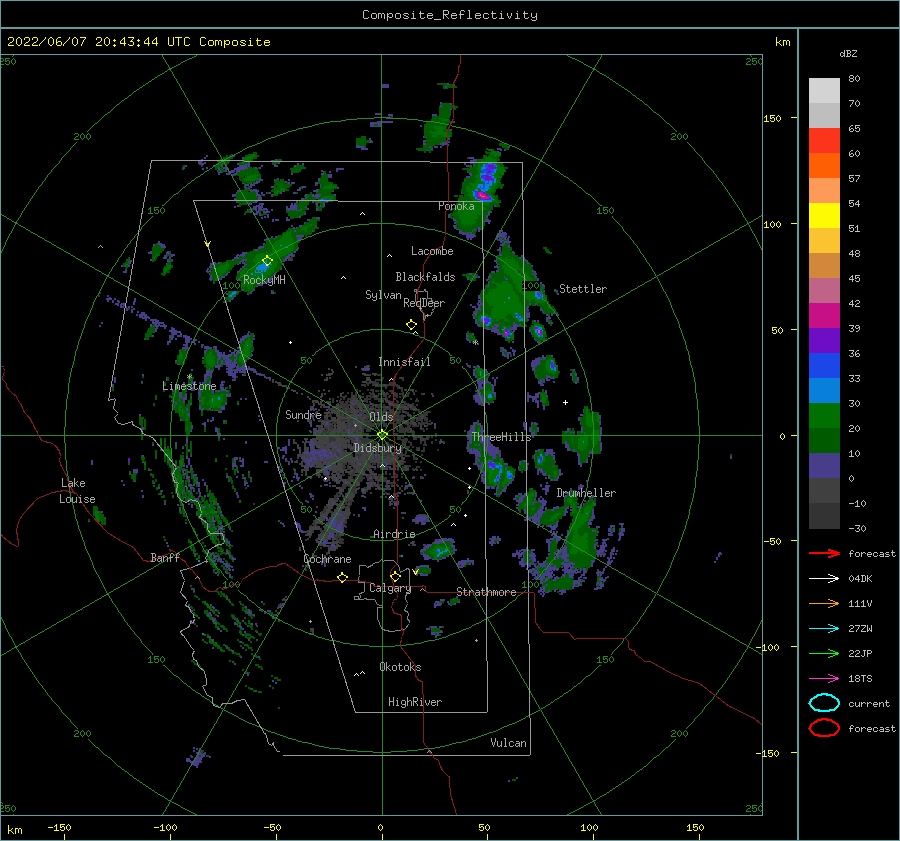Screen dimensions: 900x841
Task: Click the Olds city label
Action: click(381, 417)
